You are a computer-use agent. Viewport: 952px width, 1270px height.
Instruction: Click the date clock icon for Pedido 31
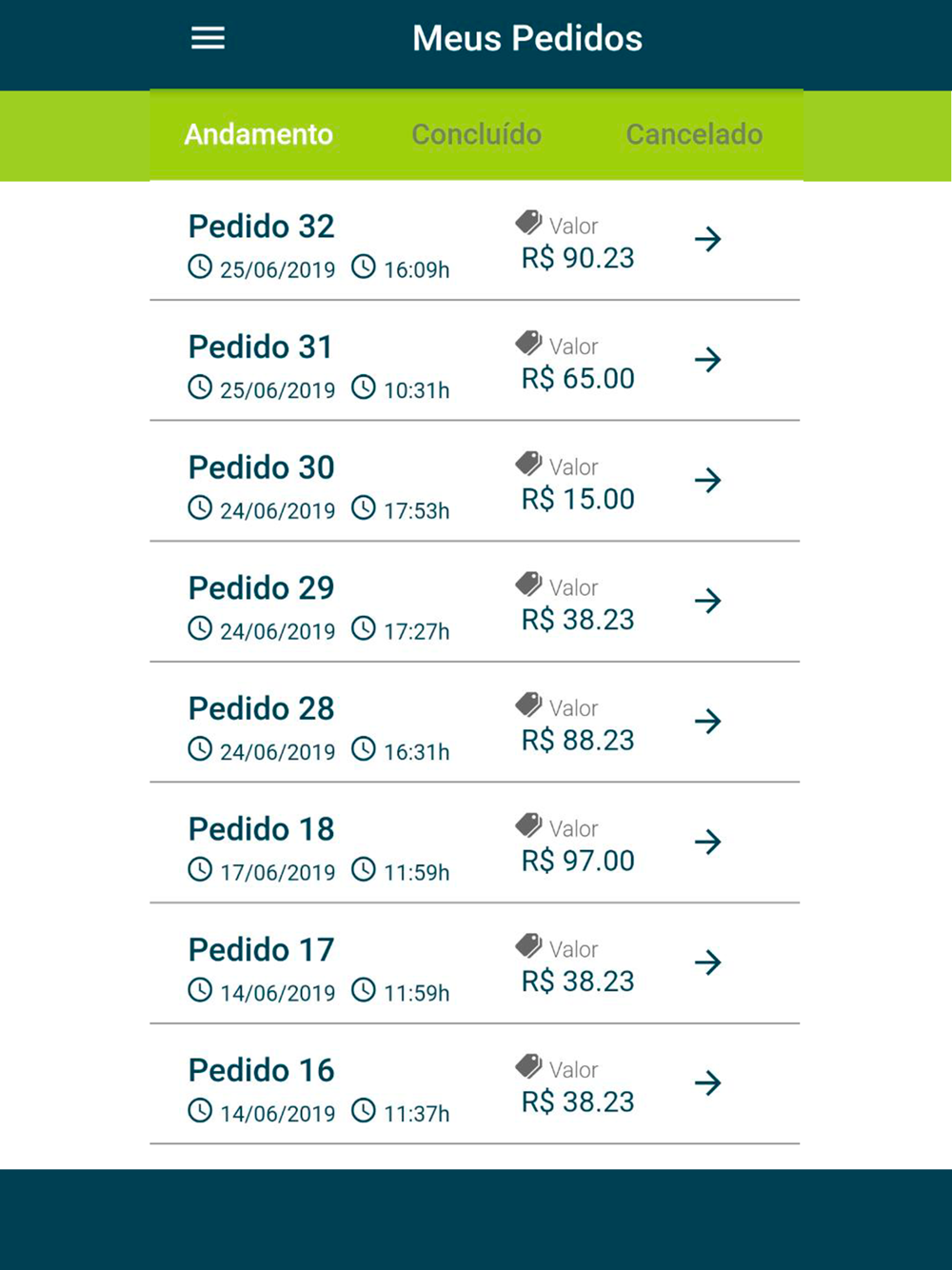point(200,387)
